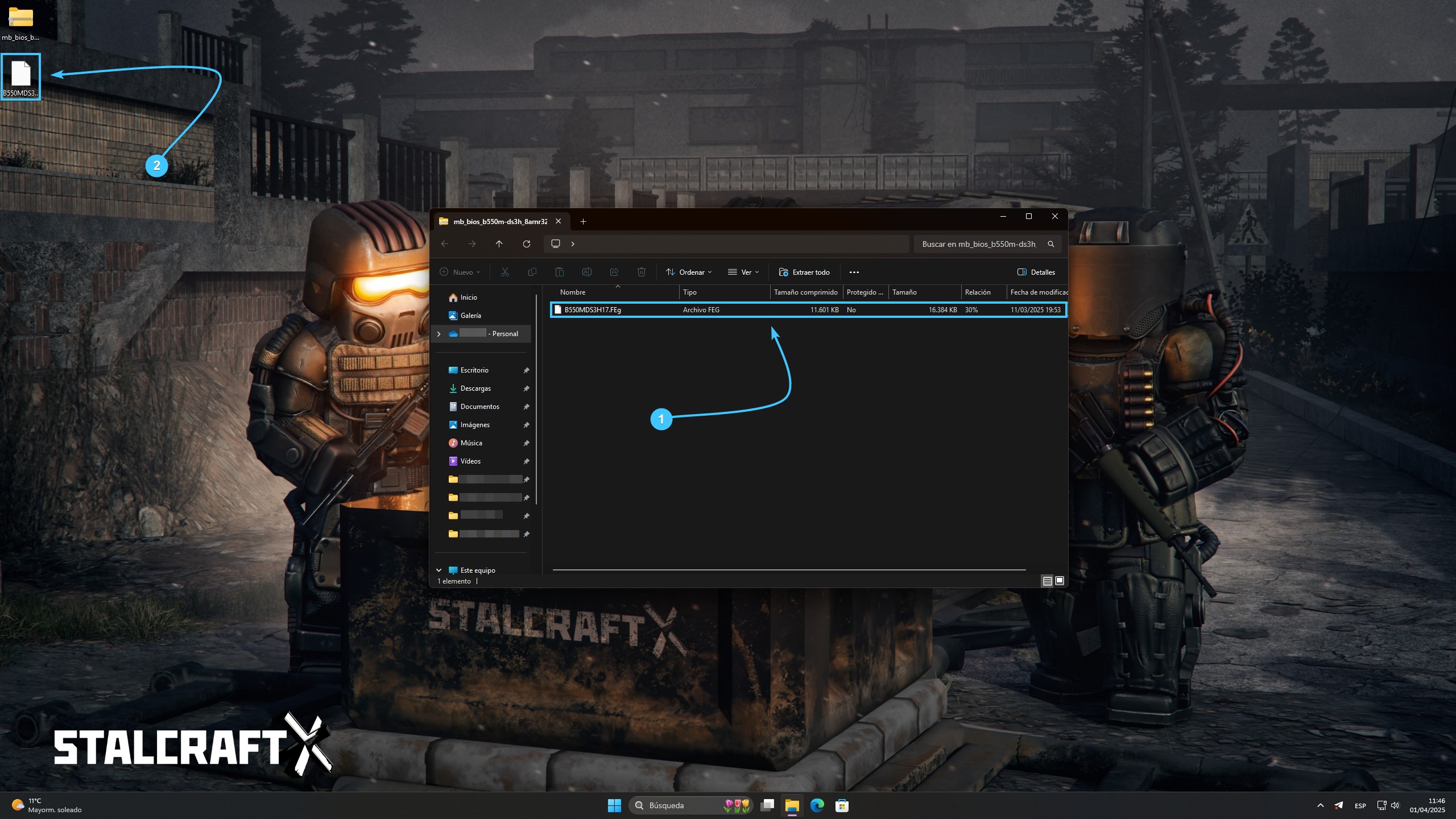Open the Nuevo dropdown menu
The width and height of the screenshot is (1456, 819).
(x=460, y=272)
